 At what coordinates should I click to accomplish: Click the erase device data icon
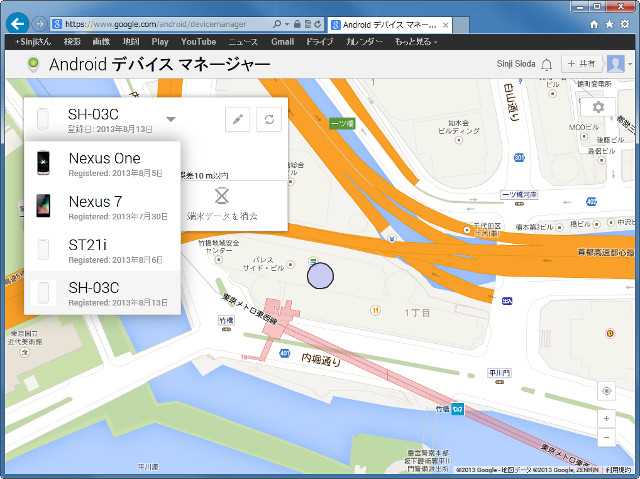[x=222, y=196]
